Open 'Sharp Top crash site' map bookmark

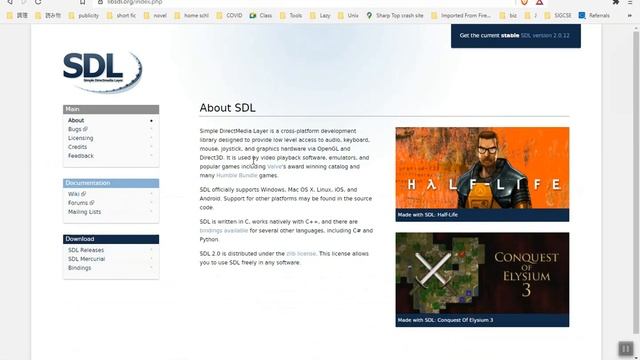pyautogui.click(x=395, y=16)
